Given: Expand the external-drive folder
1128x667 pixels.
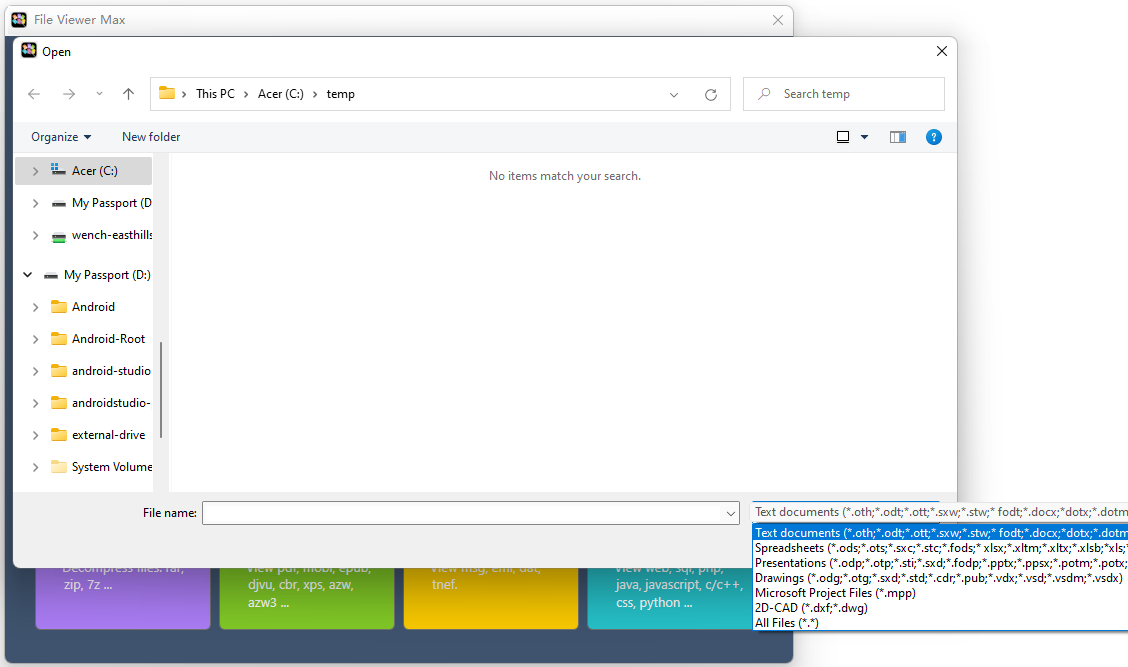Looking at the screenshot, I should (35, 434).
